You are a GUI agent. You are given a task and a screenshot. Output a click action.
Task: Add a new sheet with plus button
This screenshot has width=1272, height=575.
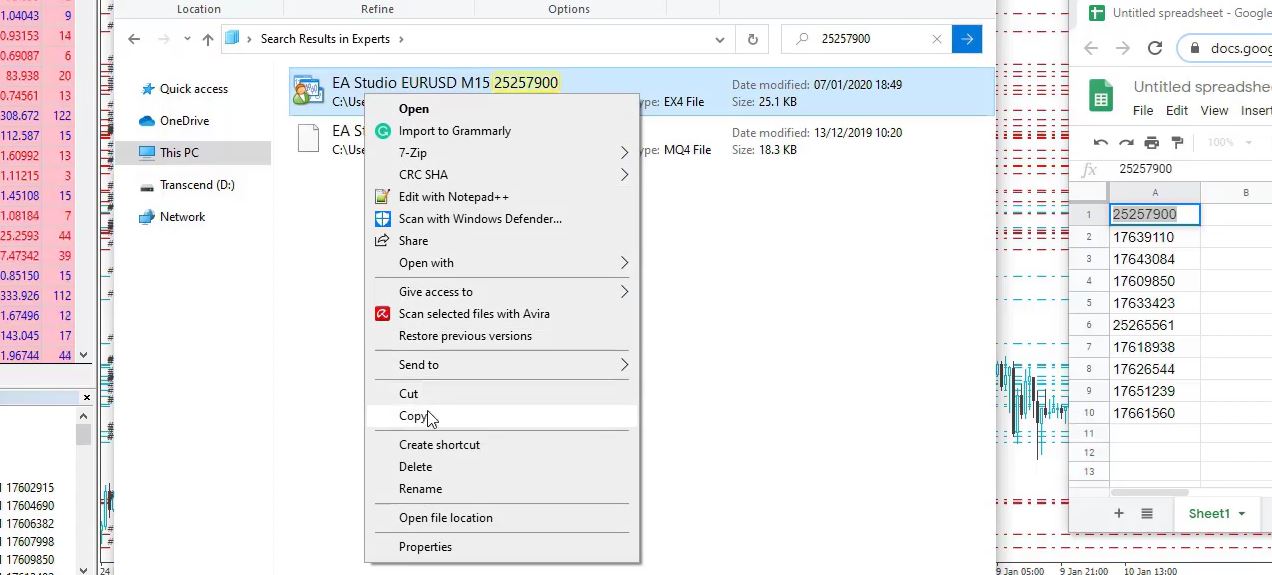click(1119, 513)
